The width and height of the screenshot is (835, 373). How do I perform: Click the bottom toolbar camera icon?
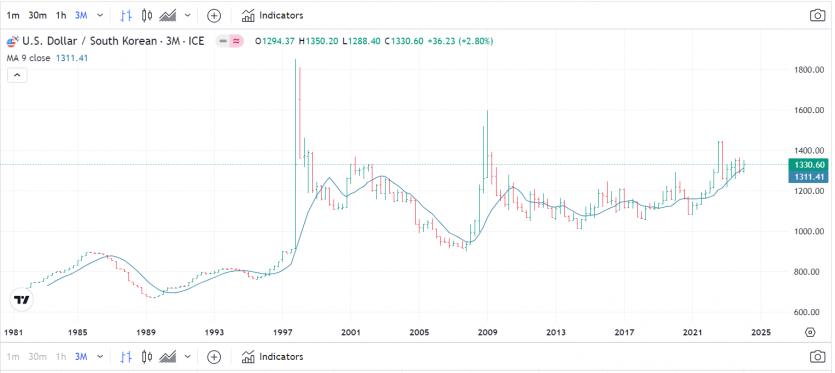817,356
